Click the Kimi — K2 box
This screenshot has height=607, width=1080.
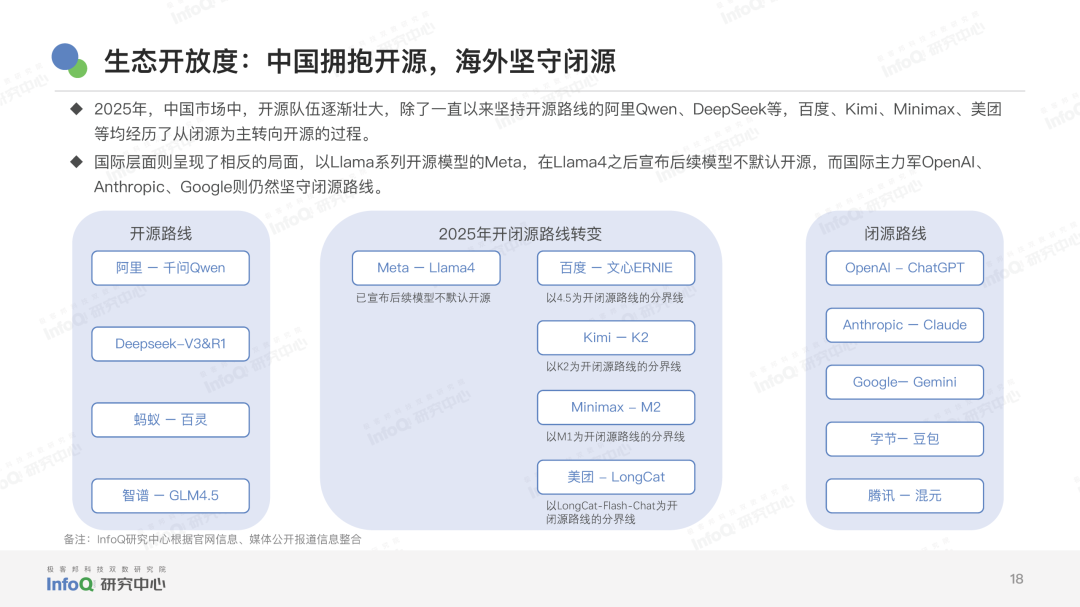616,338
